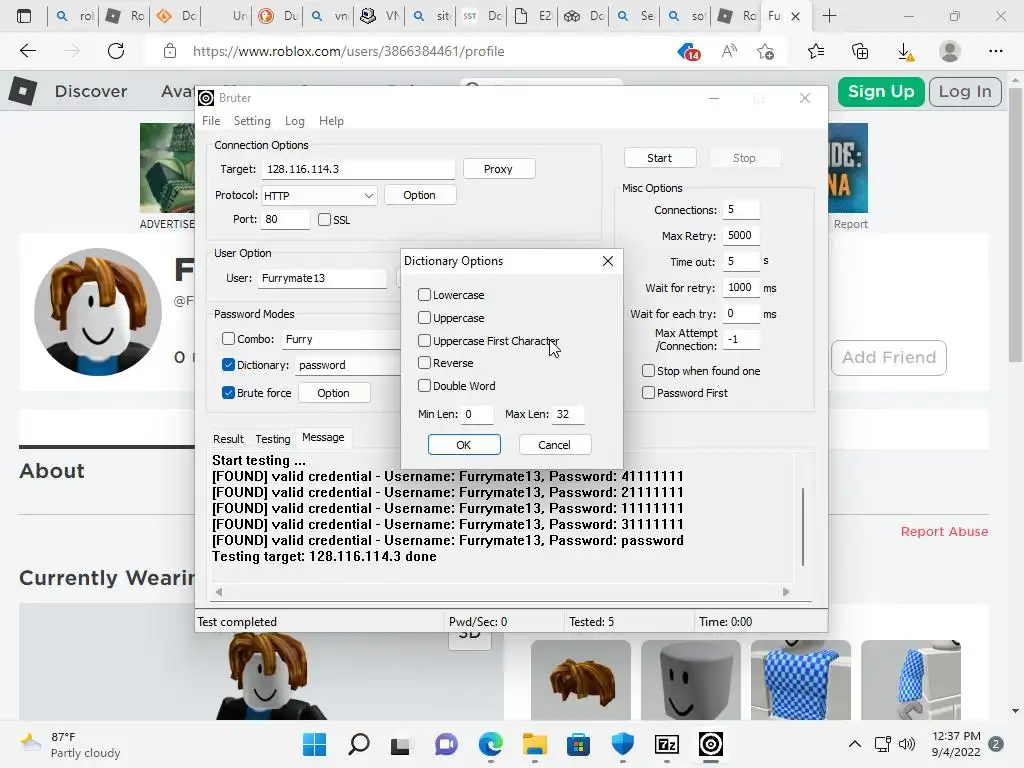Toggle the SSL checkbox
This screenshot has width=1024, height=768.
(325, 219)
